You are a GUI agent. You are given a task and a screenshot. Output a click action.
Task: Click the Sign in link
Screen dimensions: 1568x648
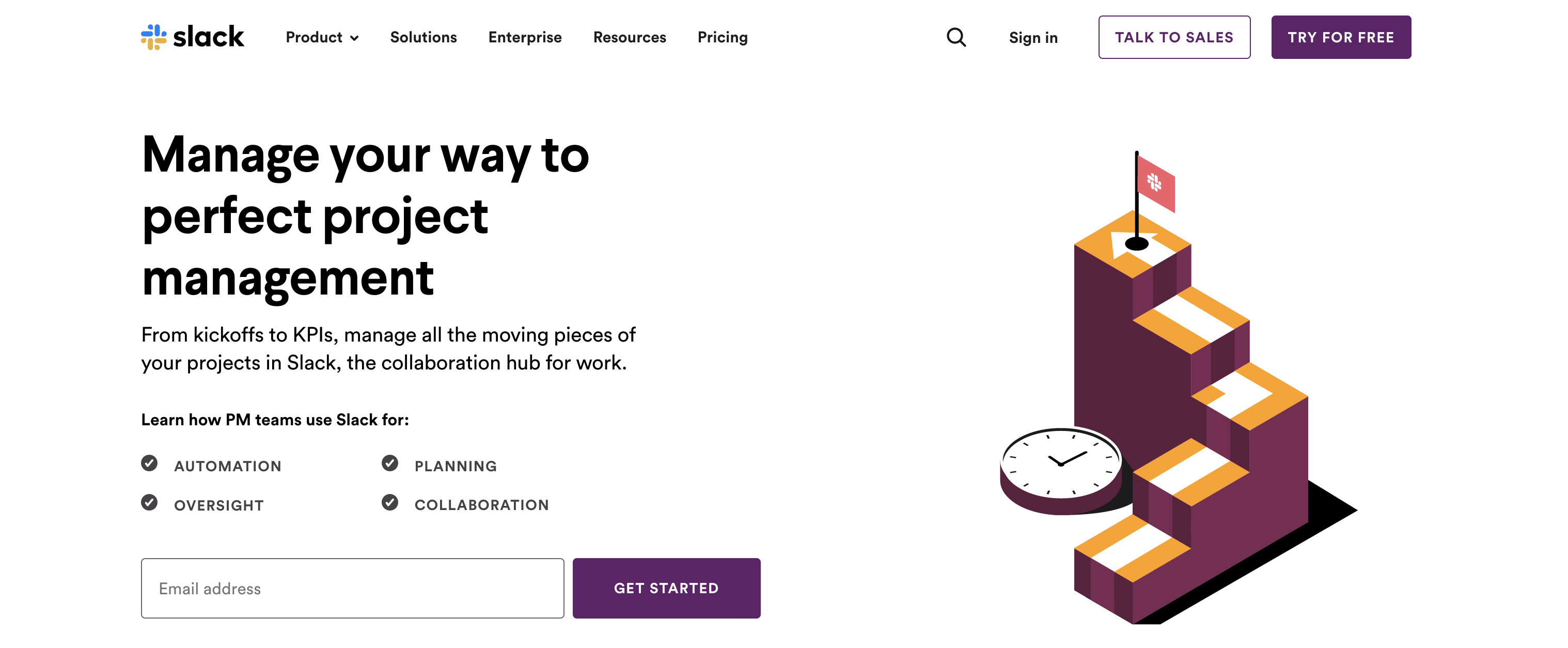[x=1033, y=38]
